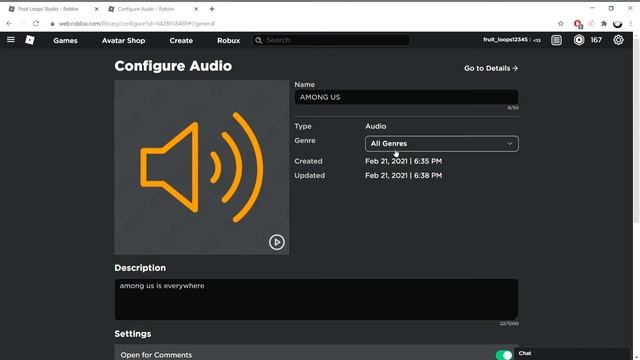This screenshot has width=640, height=360.
Task: Click the Roblox logo home icon
Action: click(x=30, y=40)
